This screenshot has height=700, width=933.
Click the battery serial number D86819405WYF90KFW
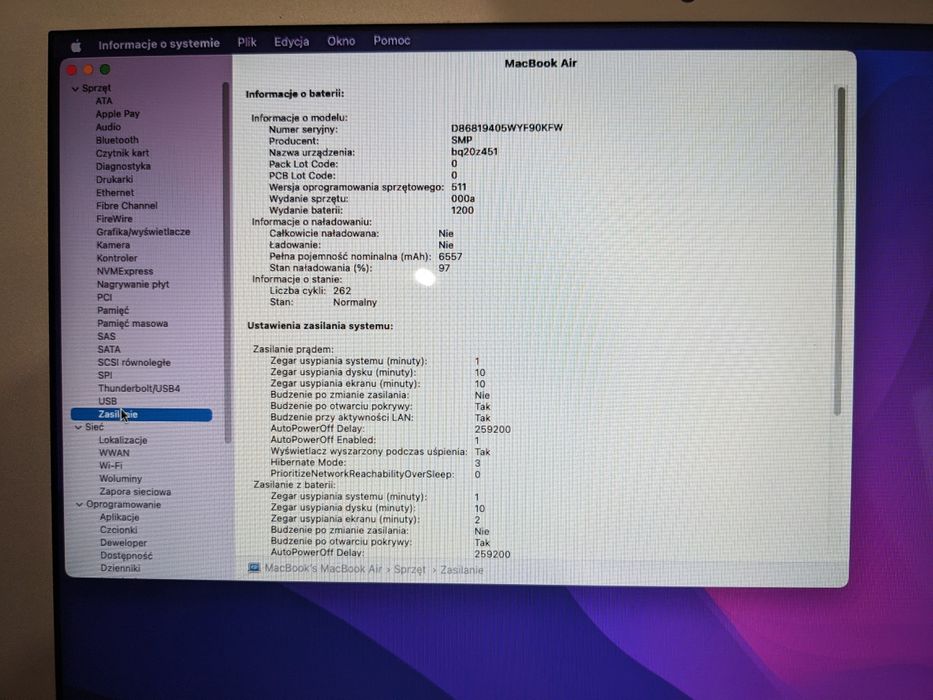(506, 128)
